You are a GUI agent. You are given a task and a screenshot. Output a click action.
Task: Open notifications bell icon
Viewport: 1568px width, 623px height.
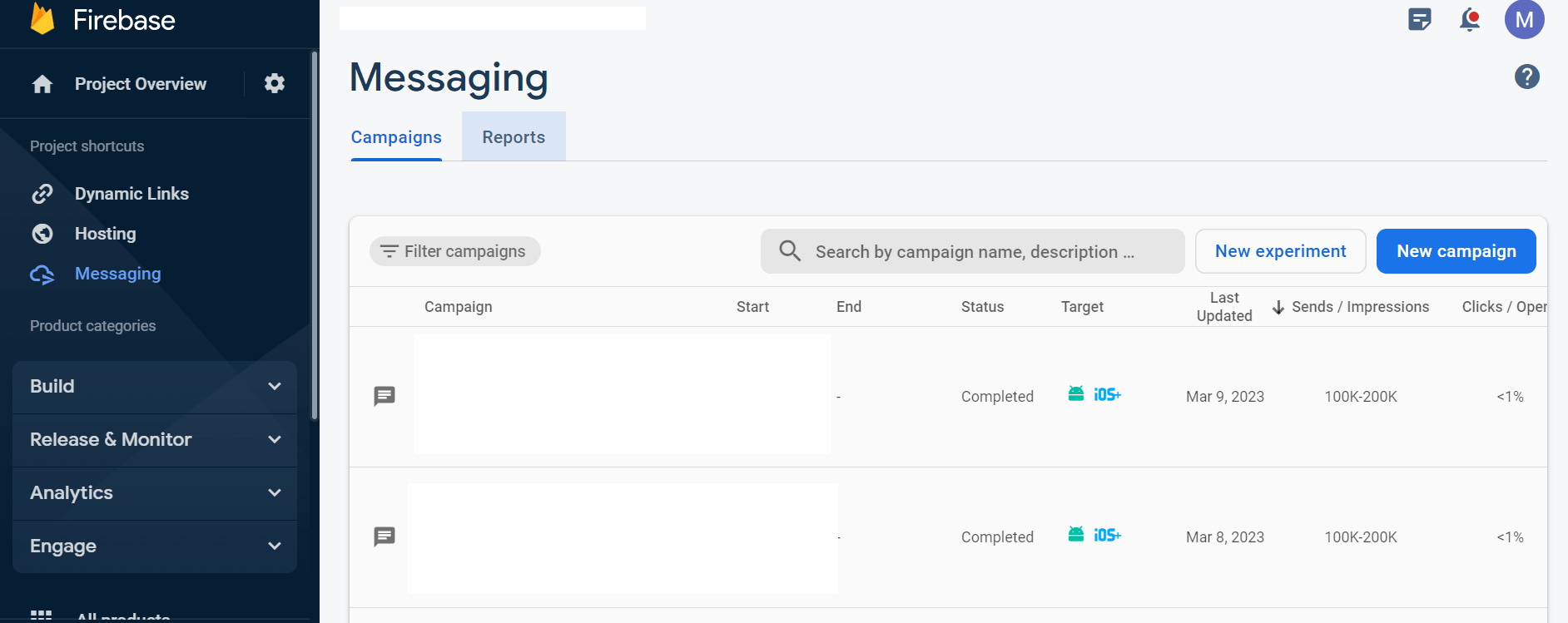(x=1471, y=19)
